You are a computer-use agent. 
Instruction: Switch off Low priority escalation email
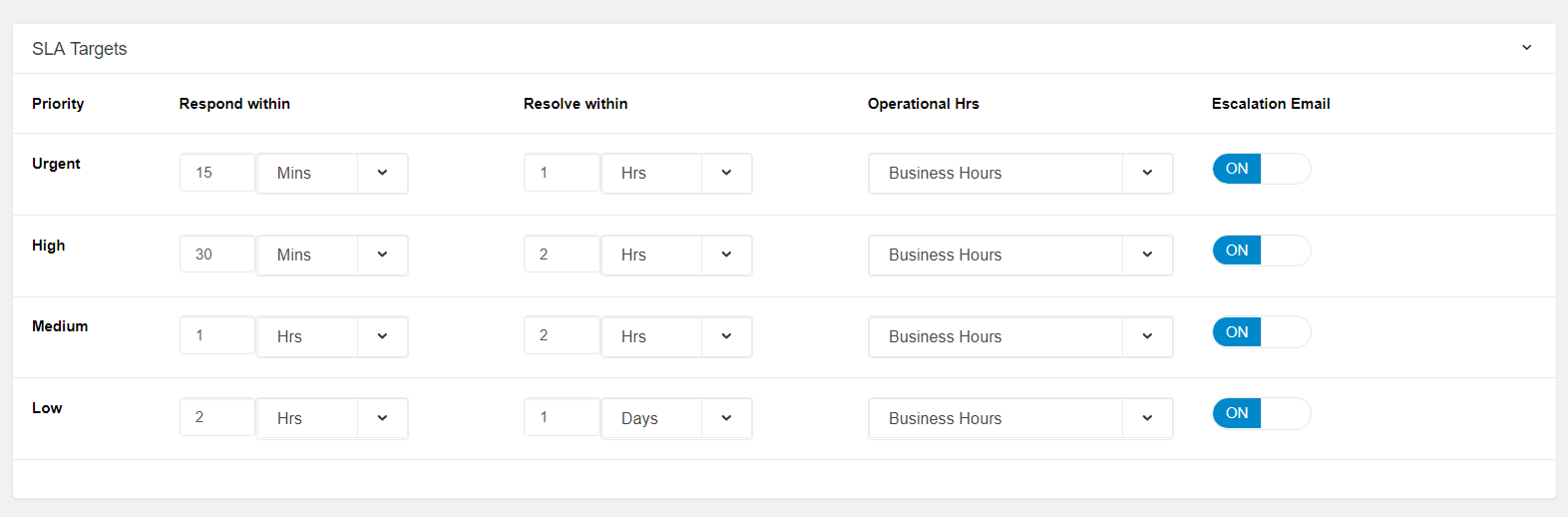point(1261,413)
